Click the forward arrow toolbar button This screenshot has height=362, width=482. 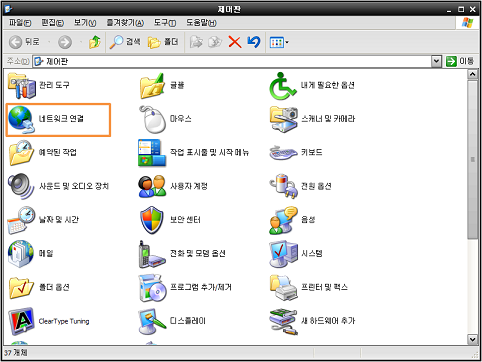[65, 42]
